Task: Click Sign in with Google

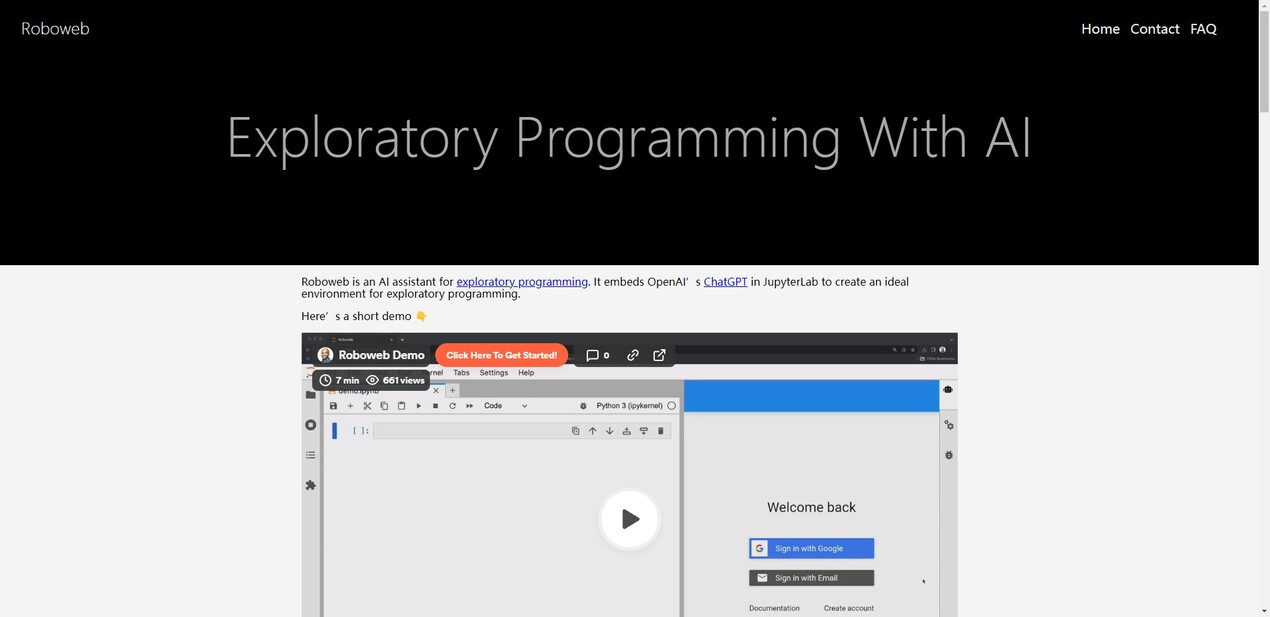Action: (811, 548)
